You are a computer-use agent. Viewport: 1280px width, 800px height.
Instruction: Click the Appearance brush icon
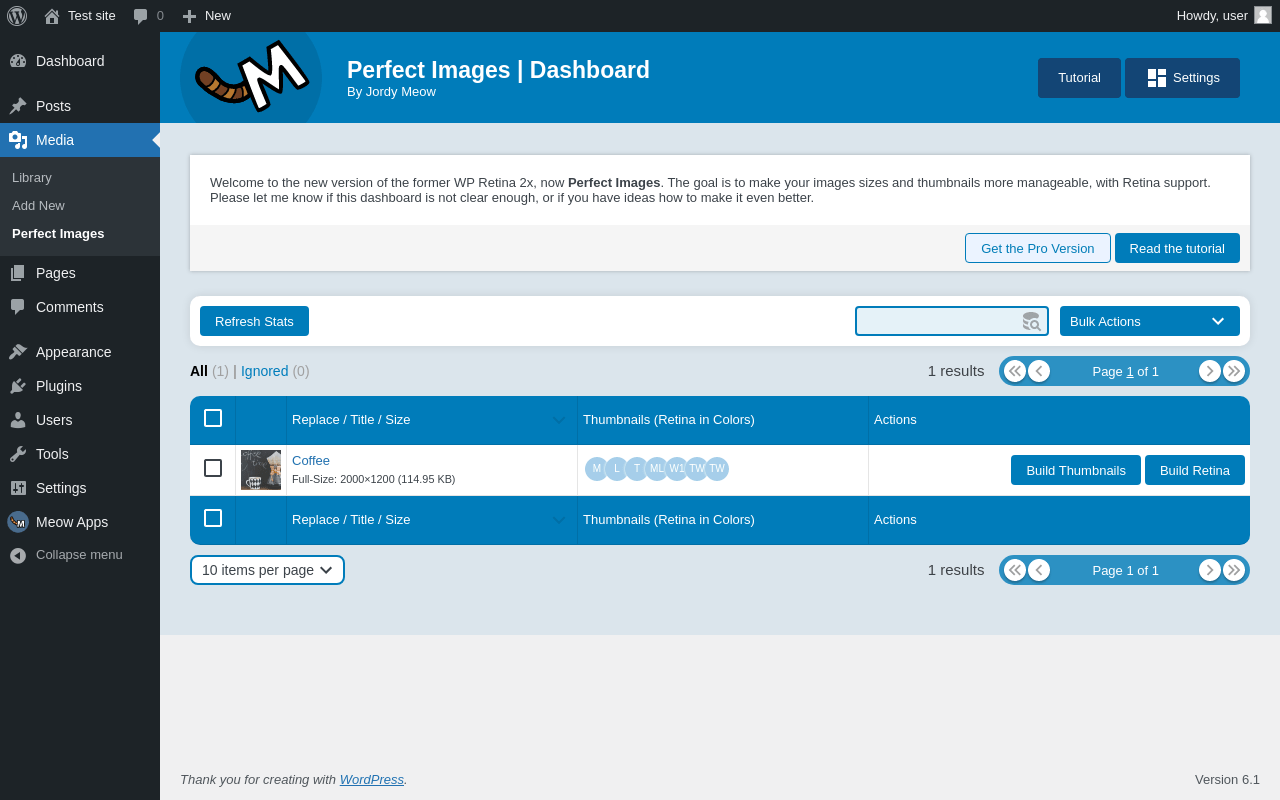(18, 352)
